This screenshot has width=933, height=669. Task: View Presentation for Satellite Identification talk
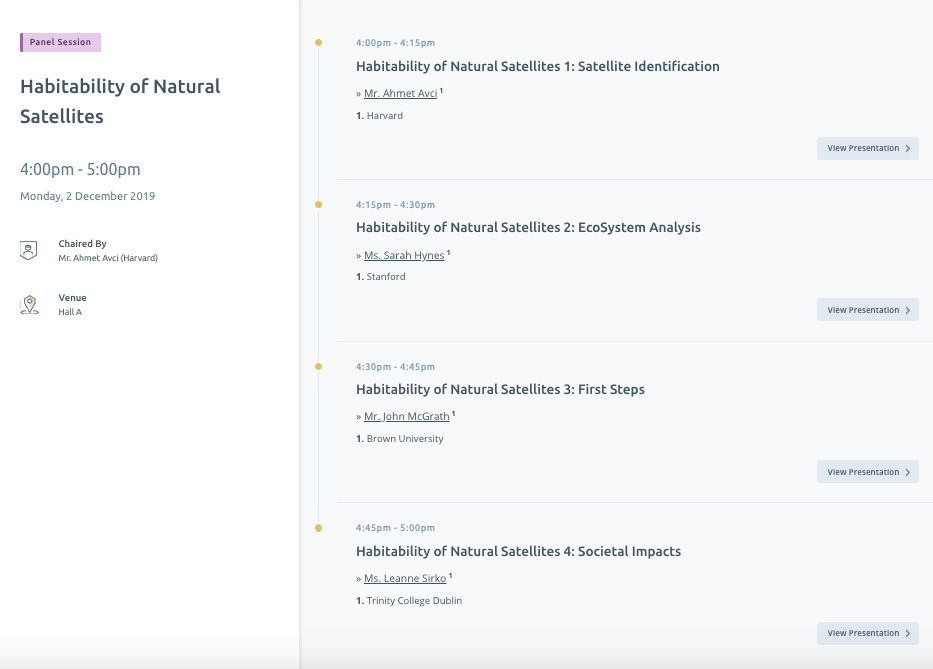click(x=868, y=148)
